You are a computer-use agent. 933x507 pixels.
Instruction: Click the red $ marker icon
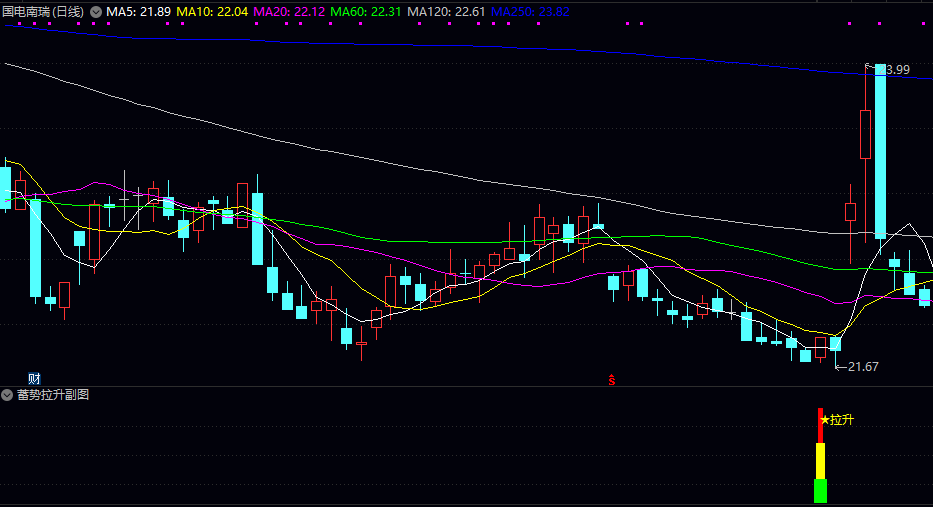[612, 379]
